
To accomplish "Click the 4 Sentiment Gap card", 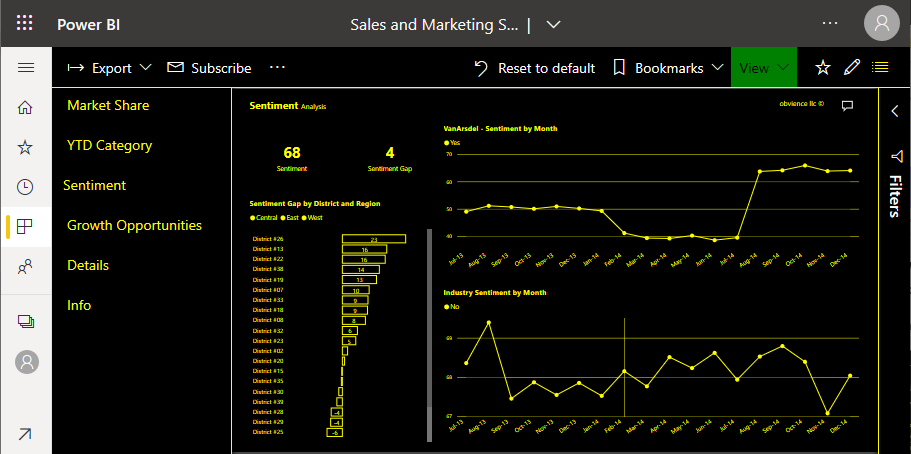I will [390, 159].
